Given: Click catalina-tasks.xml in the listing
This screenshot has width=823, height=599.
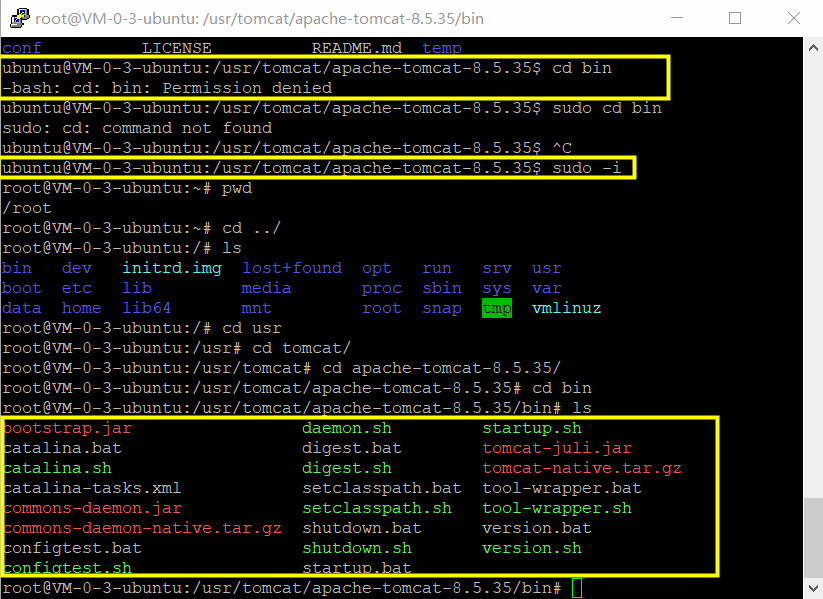Looking at the screenshot, I should pyautogui.click(x=92, y=488).
